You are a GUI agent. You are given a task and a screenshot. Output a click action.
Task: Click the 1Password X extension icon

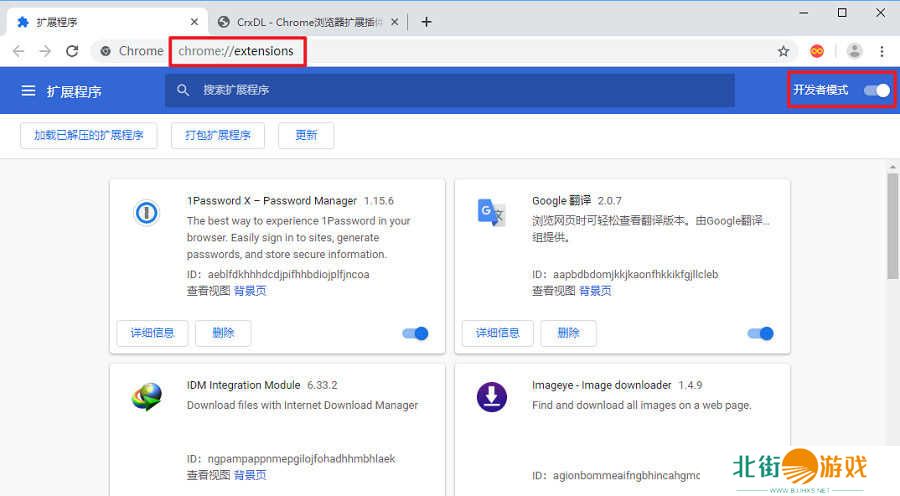coord(147,212)
